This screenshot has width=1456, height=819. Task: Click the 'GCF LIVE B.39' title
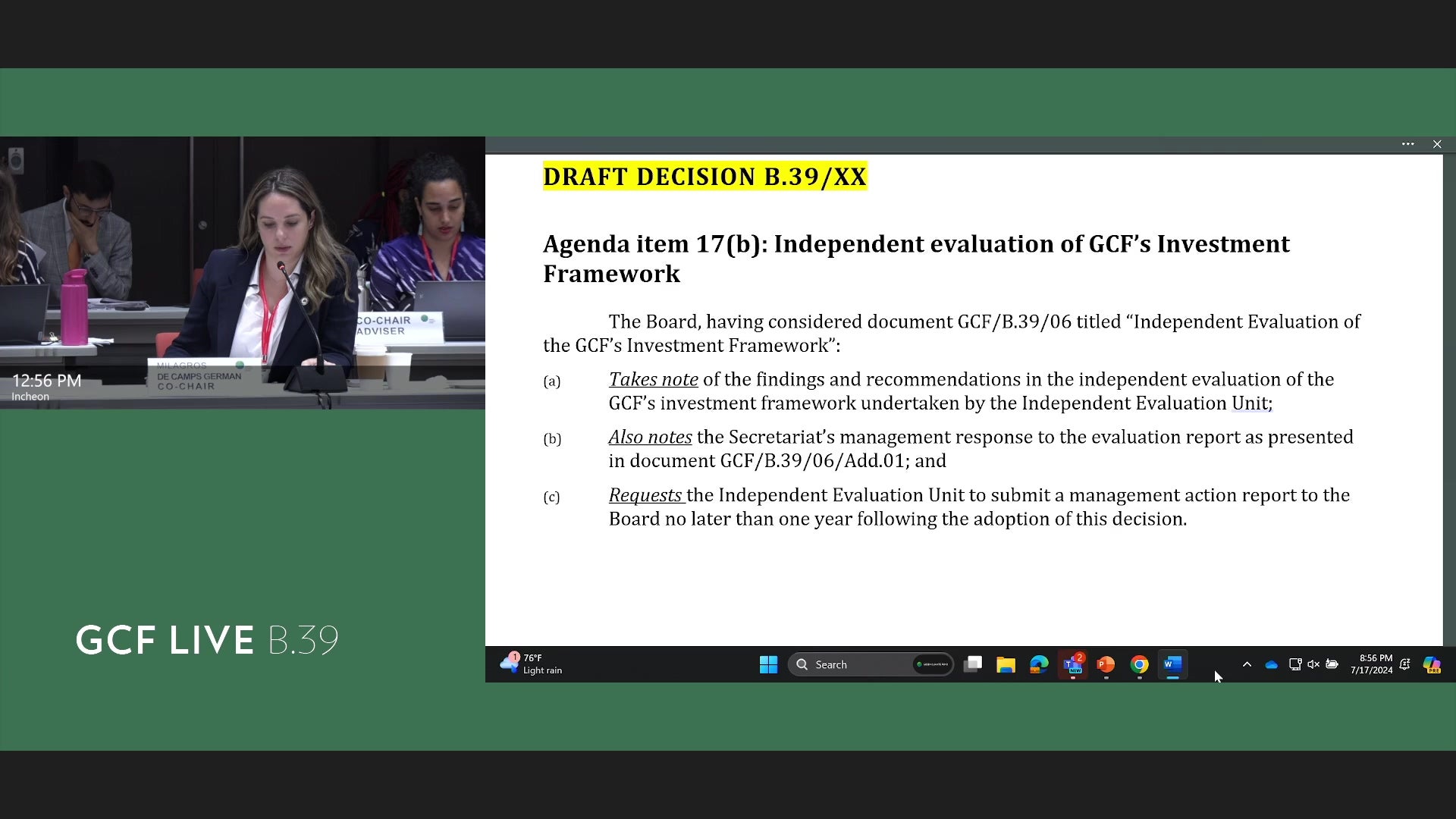coord(207,641)
